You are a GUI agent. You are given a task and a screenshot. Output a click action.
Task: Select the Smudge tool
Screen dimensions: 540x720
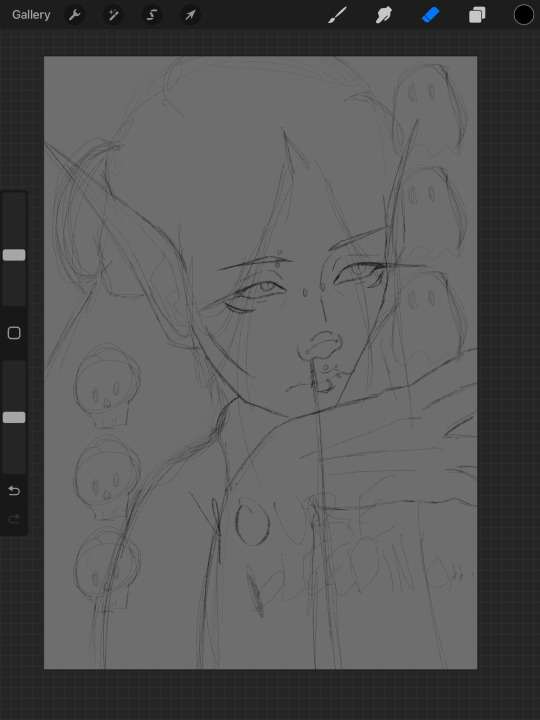(x=383, y=15)
